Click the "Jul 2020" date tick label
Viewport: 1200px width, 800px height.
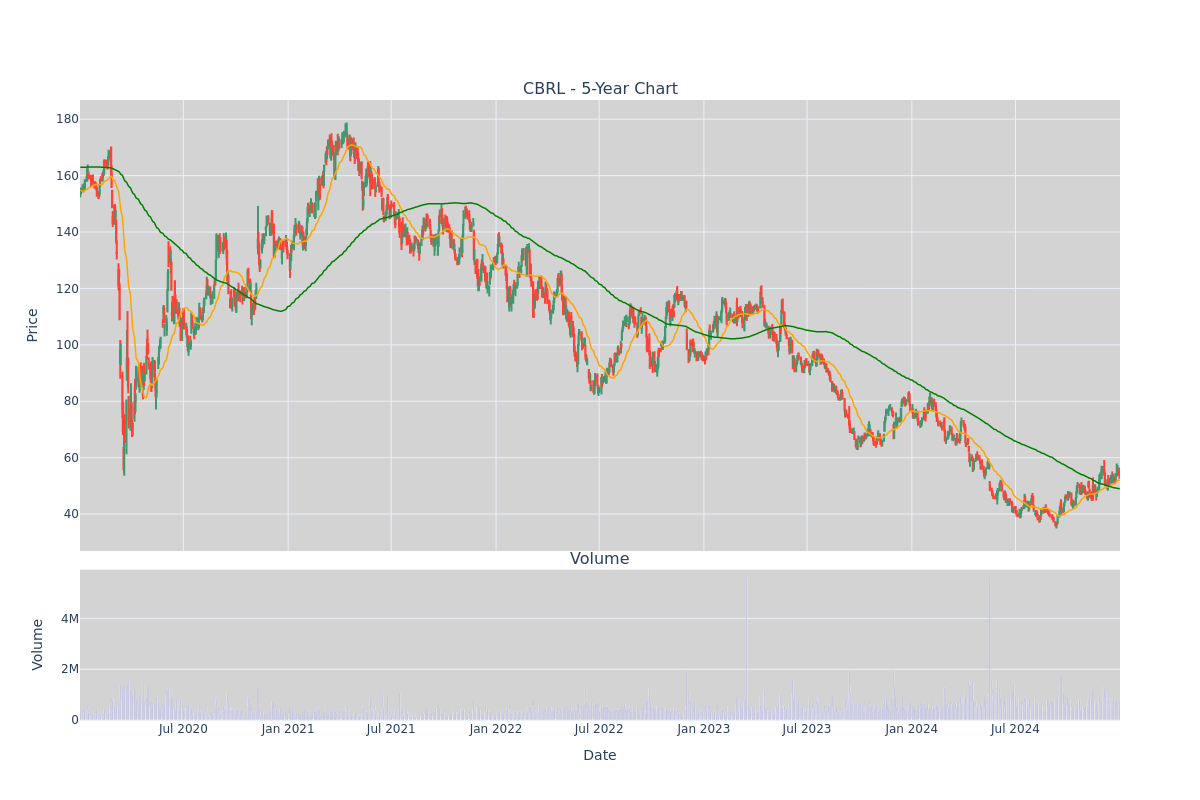point(183,729)
